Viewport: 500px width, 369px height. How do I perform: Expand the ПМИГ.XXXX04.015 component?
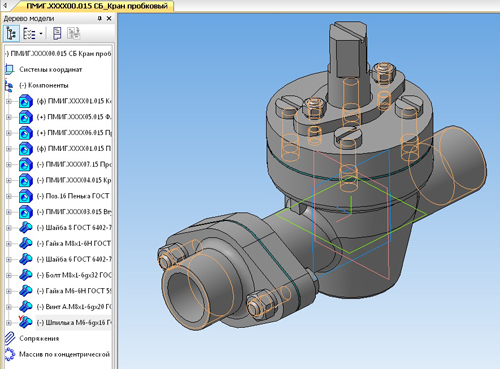coord(9,180)
